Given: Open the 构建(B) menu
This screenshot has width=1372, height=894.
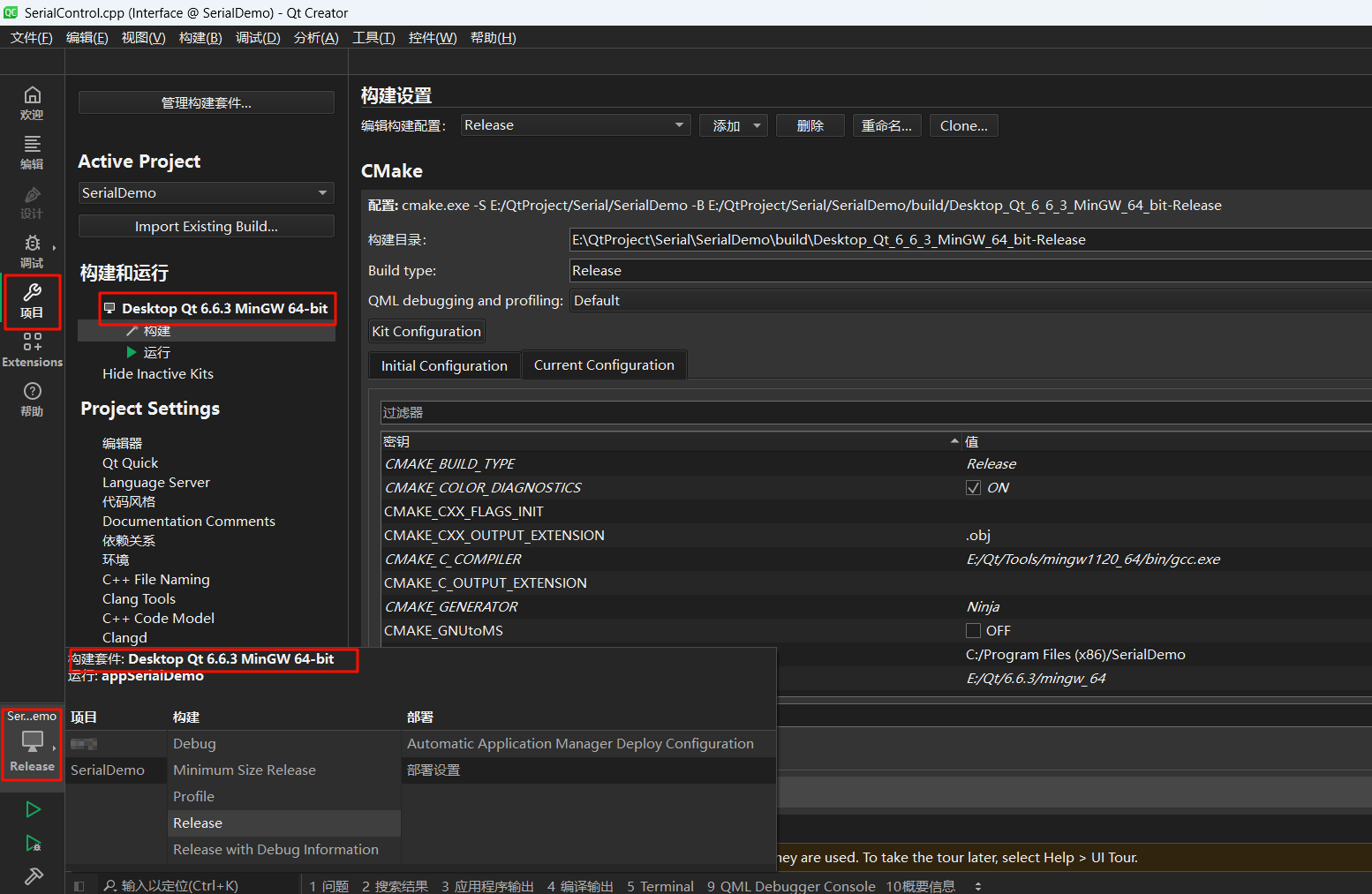Looking at the screenshot, I should 200,38.
